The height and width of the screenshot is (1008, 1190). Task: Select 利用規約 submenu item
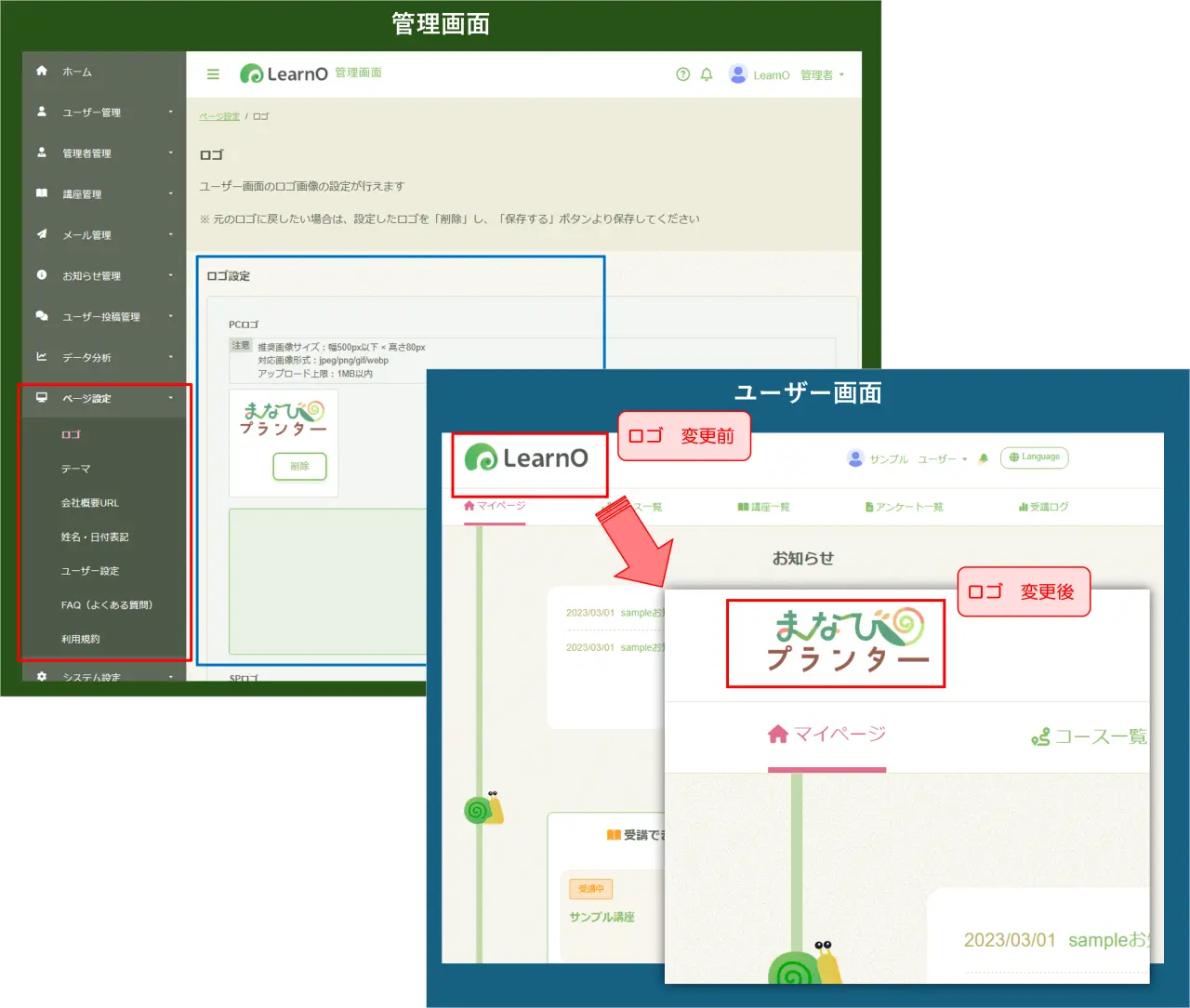pos(81,639)
